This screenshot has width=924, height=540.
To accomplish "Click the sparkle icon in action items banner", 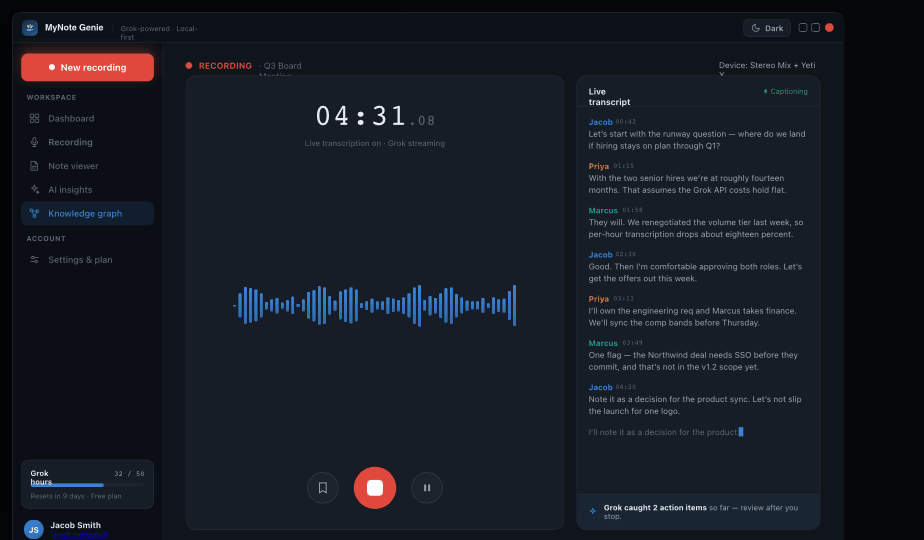I will (x=593, y=511).
